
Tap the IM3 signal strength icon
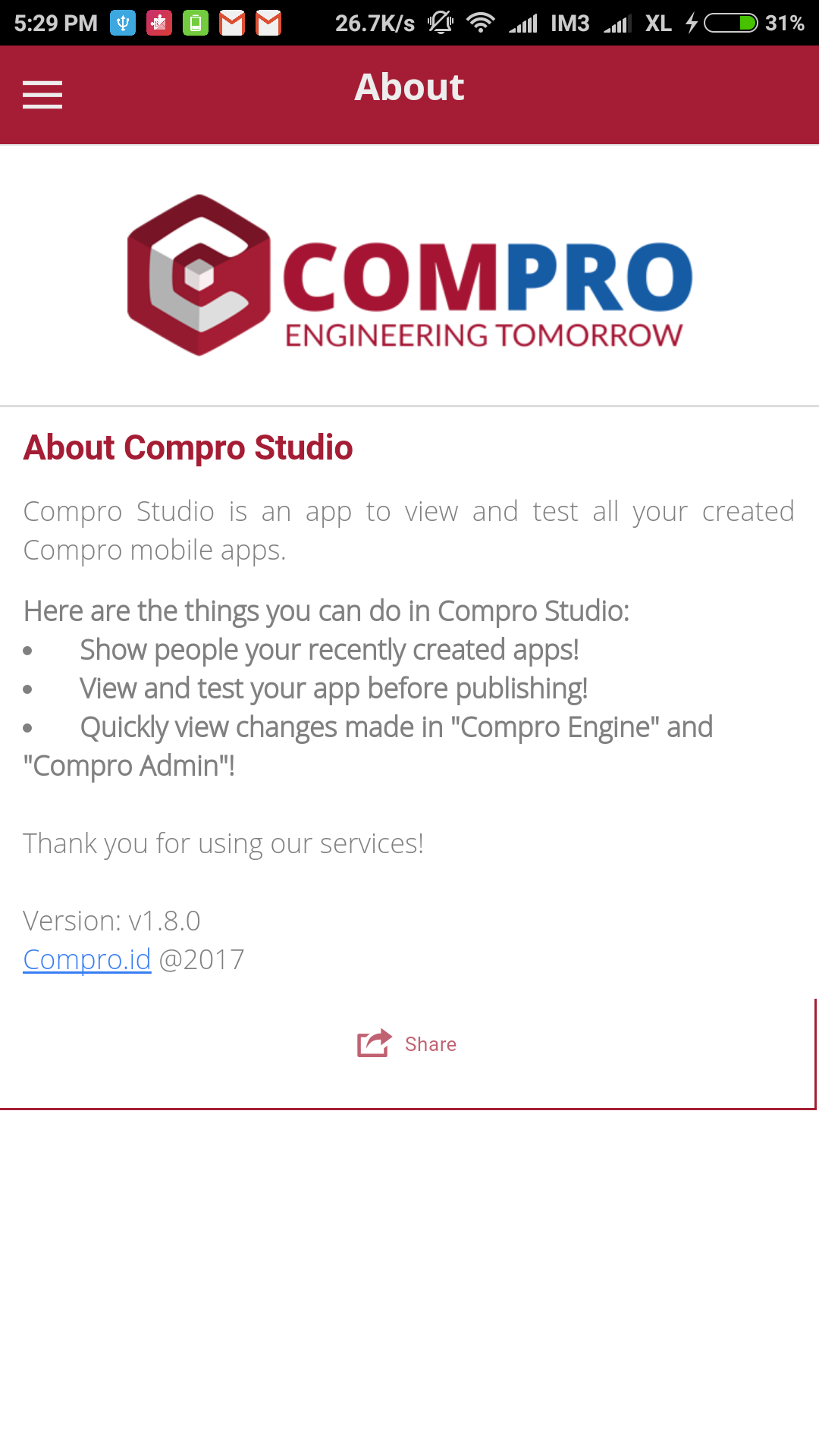tap(523, 24)
